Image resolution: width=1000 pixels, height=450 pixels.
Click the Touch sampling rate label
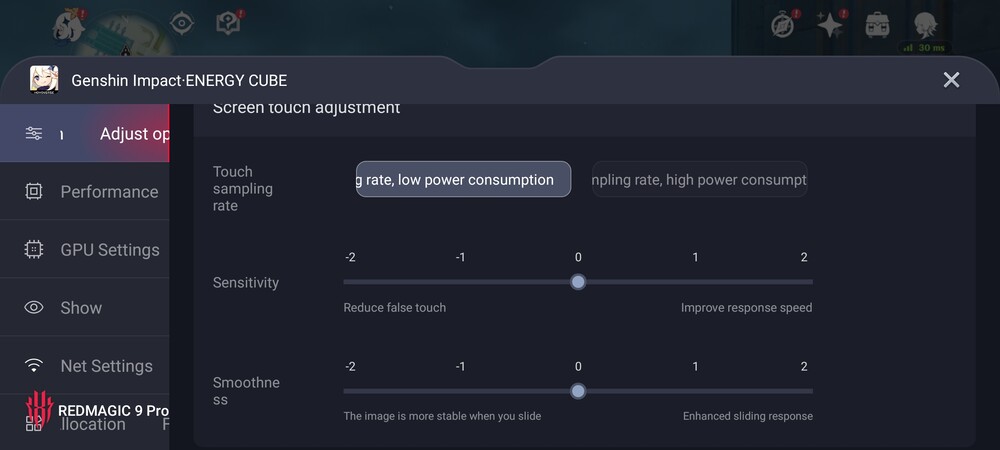[x=243, y=189]
